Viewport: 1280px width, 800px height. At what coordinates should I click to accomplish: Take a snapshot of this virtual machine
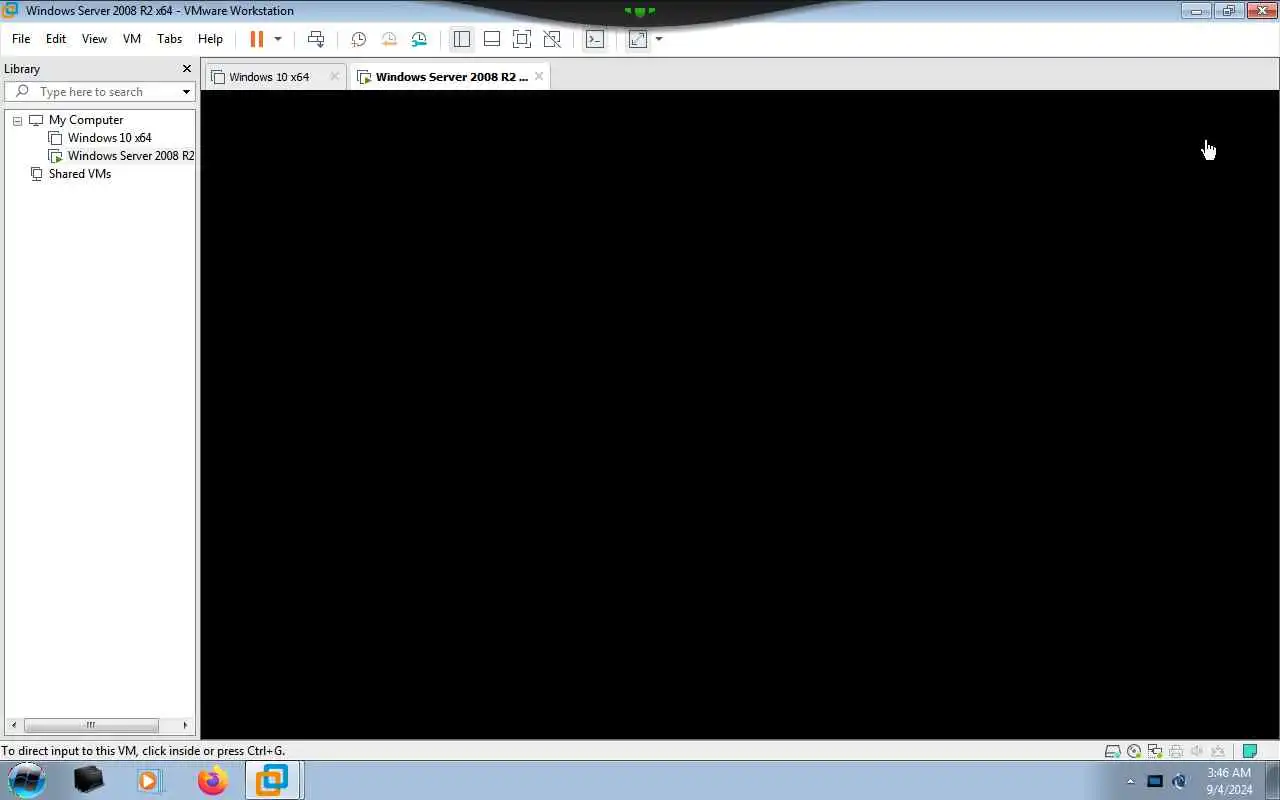tap(358, 39)
